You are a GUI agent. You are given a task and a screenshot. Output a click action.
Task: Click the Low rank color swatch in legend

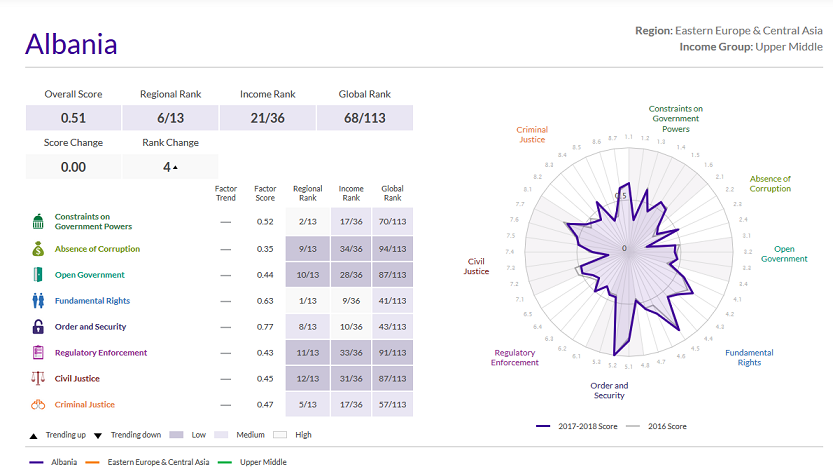pos(178,435)
